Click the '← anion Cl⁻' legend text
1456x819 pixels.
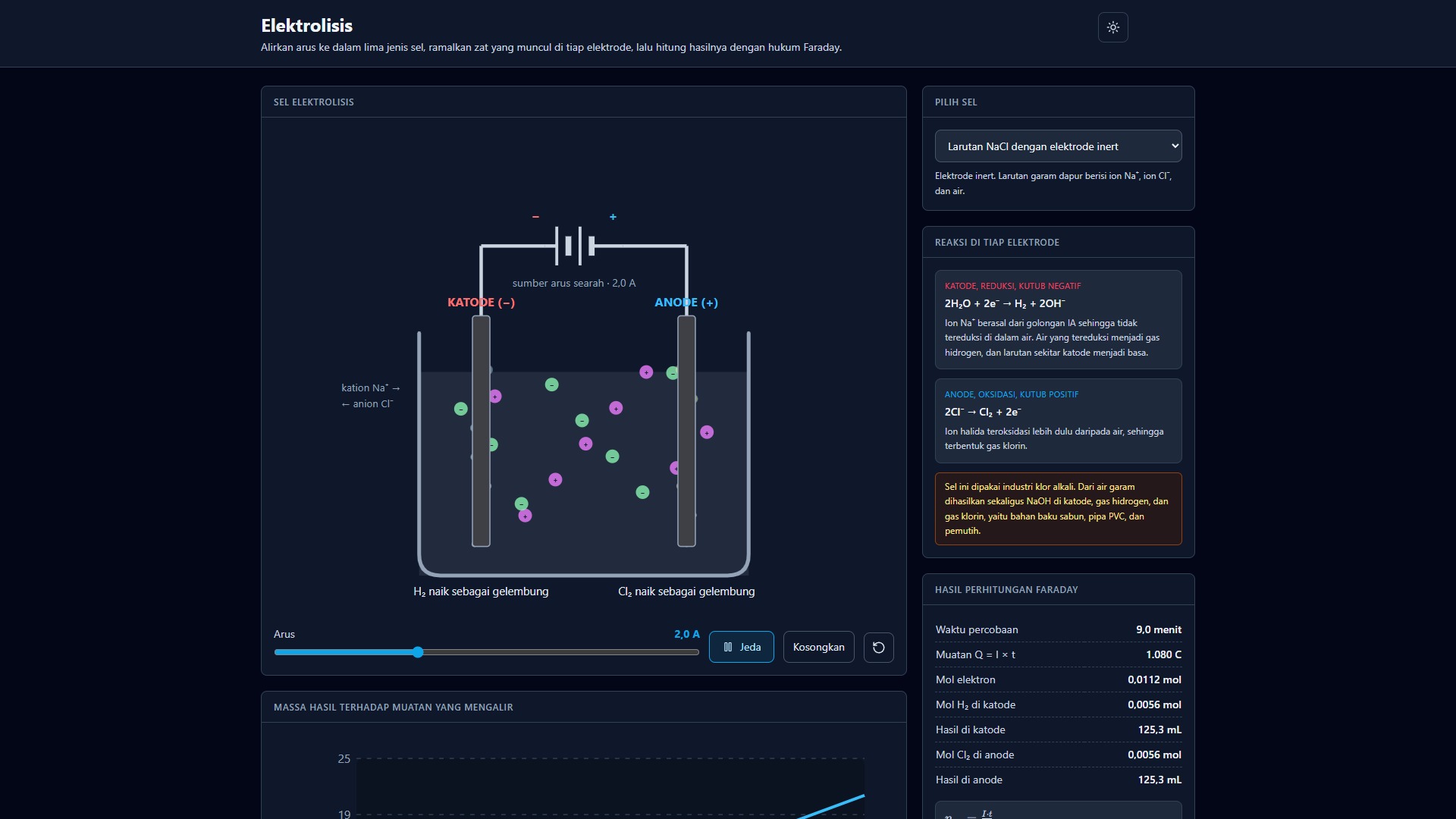click(x=367, y=404)
